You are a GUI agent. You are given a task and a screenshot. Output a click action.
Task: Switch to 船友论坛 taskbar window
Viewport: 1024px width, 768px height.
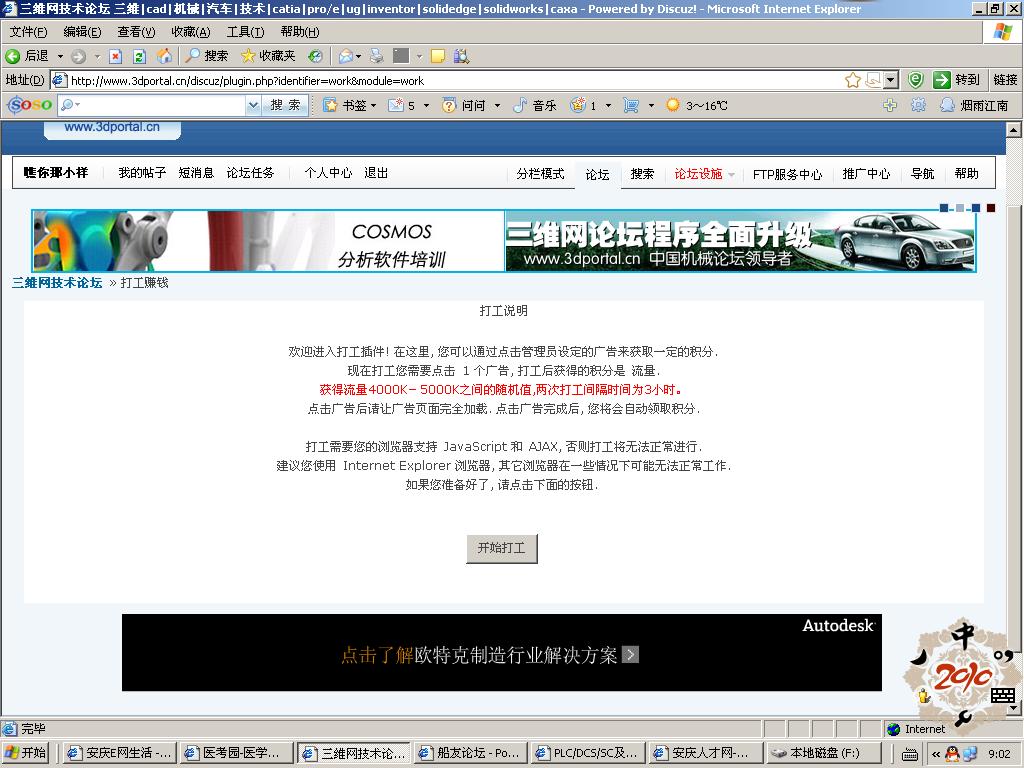(x=470, y=753)
